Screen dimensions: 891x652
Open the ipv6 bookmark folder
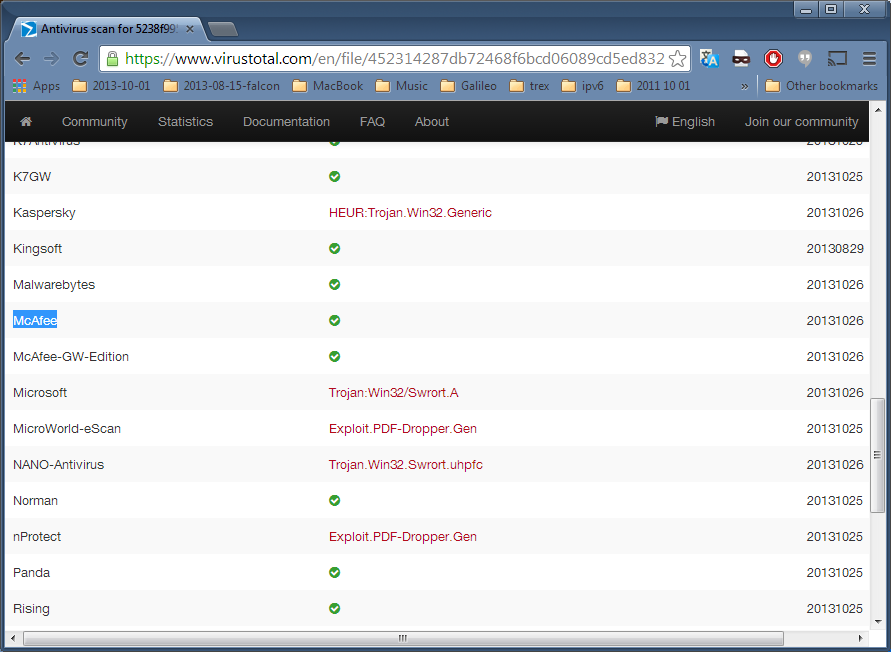[x=582, y=86]
